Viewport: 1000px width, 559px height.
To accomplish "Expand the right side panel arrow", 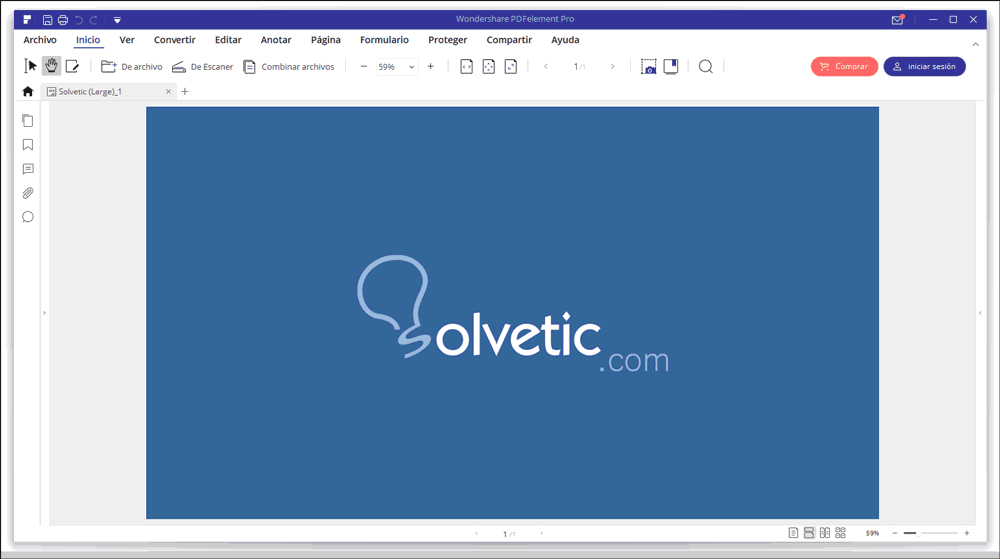I will 980,313.
